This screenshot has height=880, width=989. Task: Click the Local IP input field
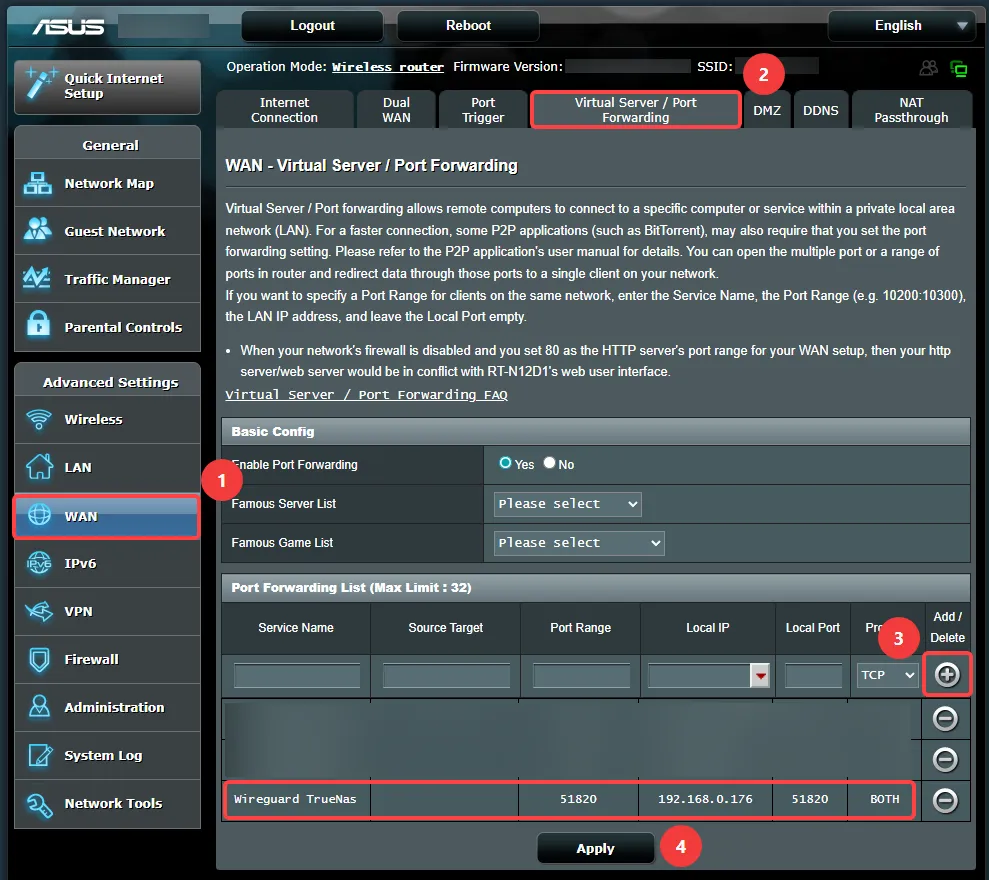699,676
